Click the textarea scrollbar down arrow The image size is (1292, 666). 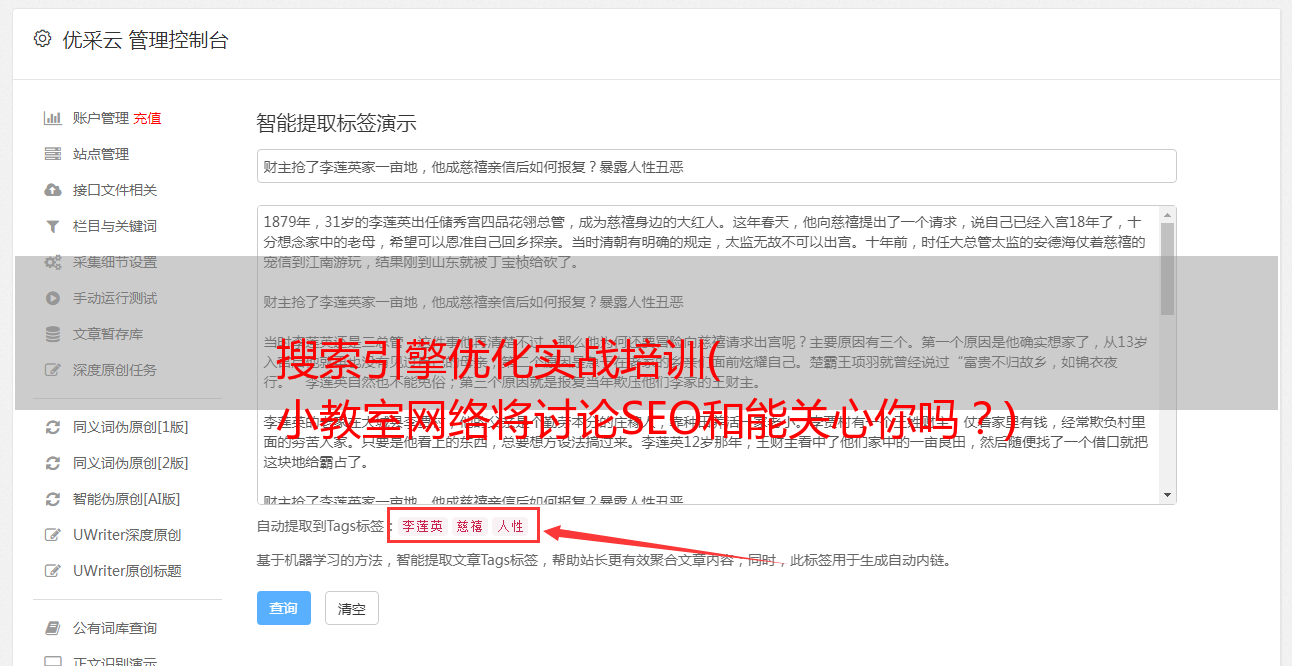[x=1167, y=495]
